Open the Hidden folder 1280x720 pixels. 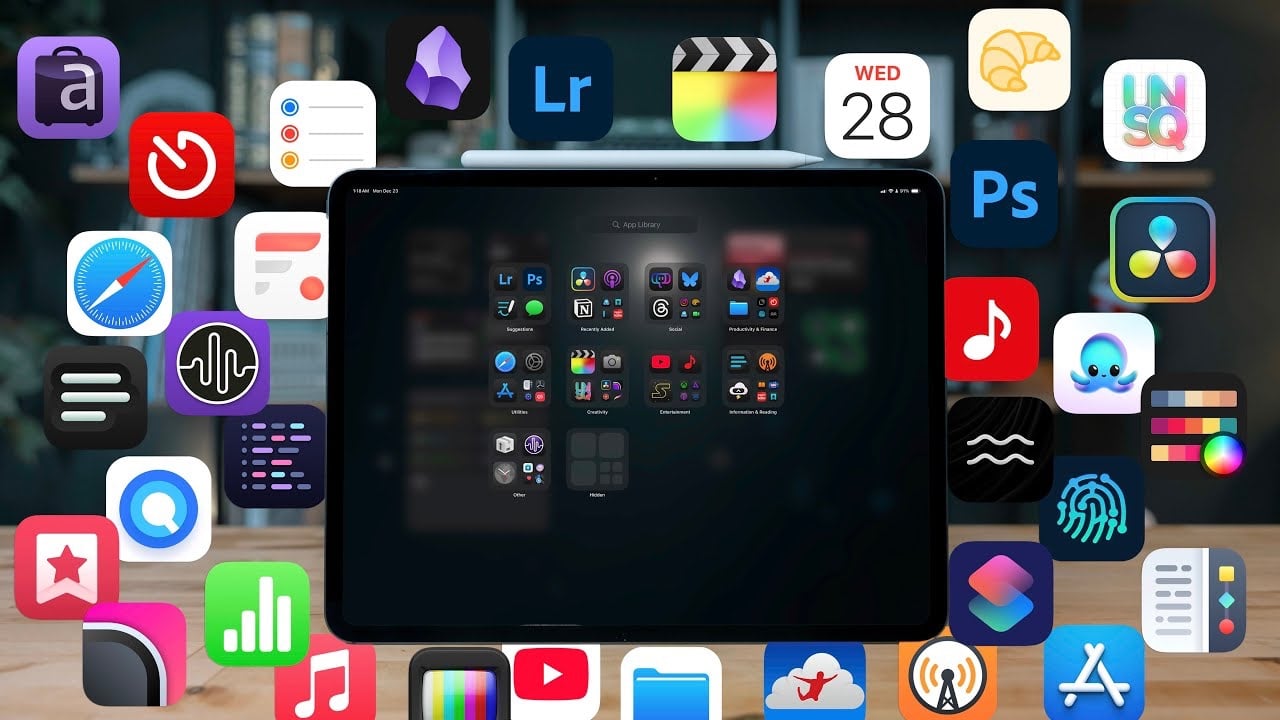tap(598, 459)
